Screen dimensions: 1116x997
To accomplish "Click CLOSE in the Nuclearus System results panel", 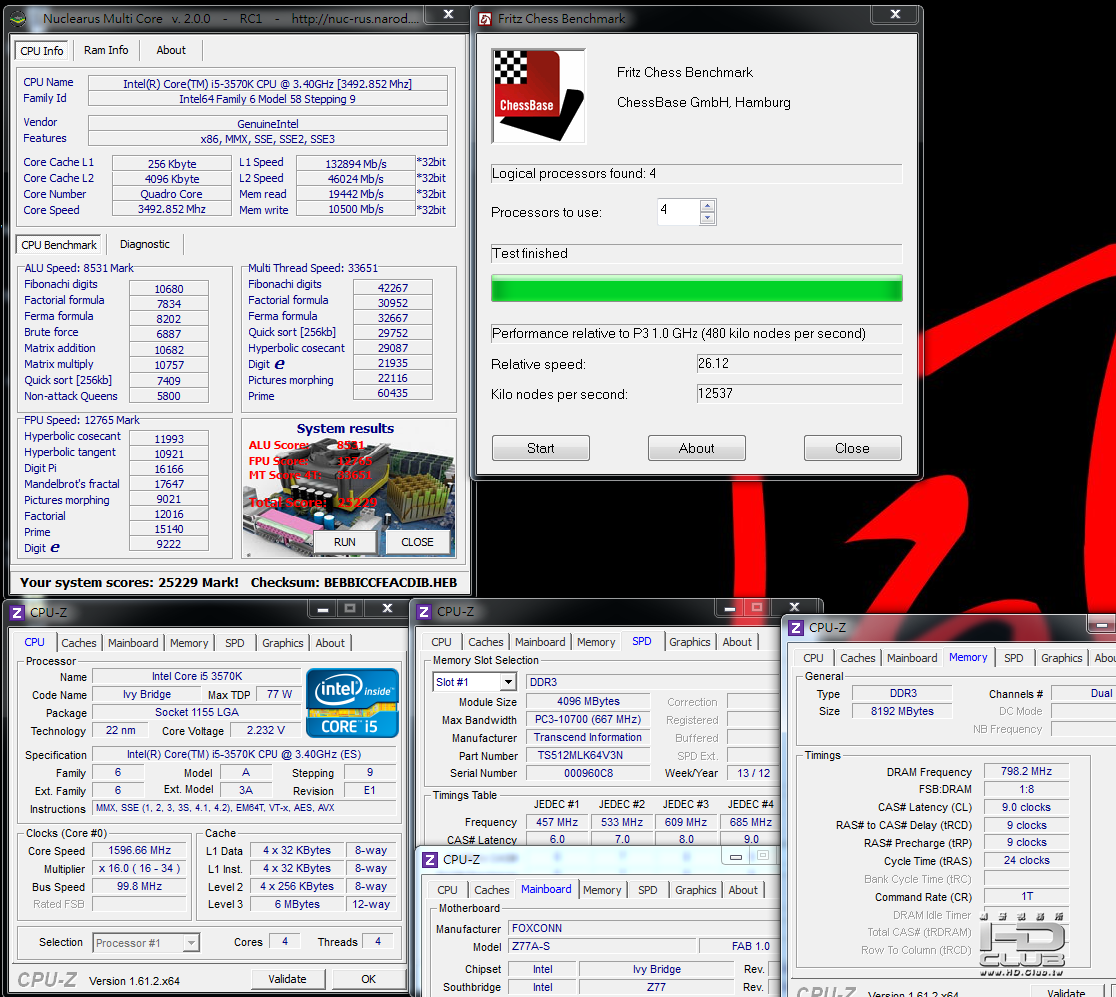I will click(x=417, y=542).
